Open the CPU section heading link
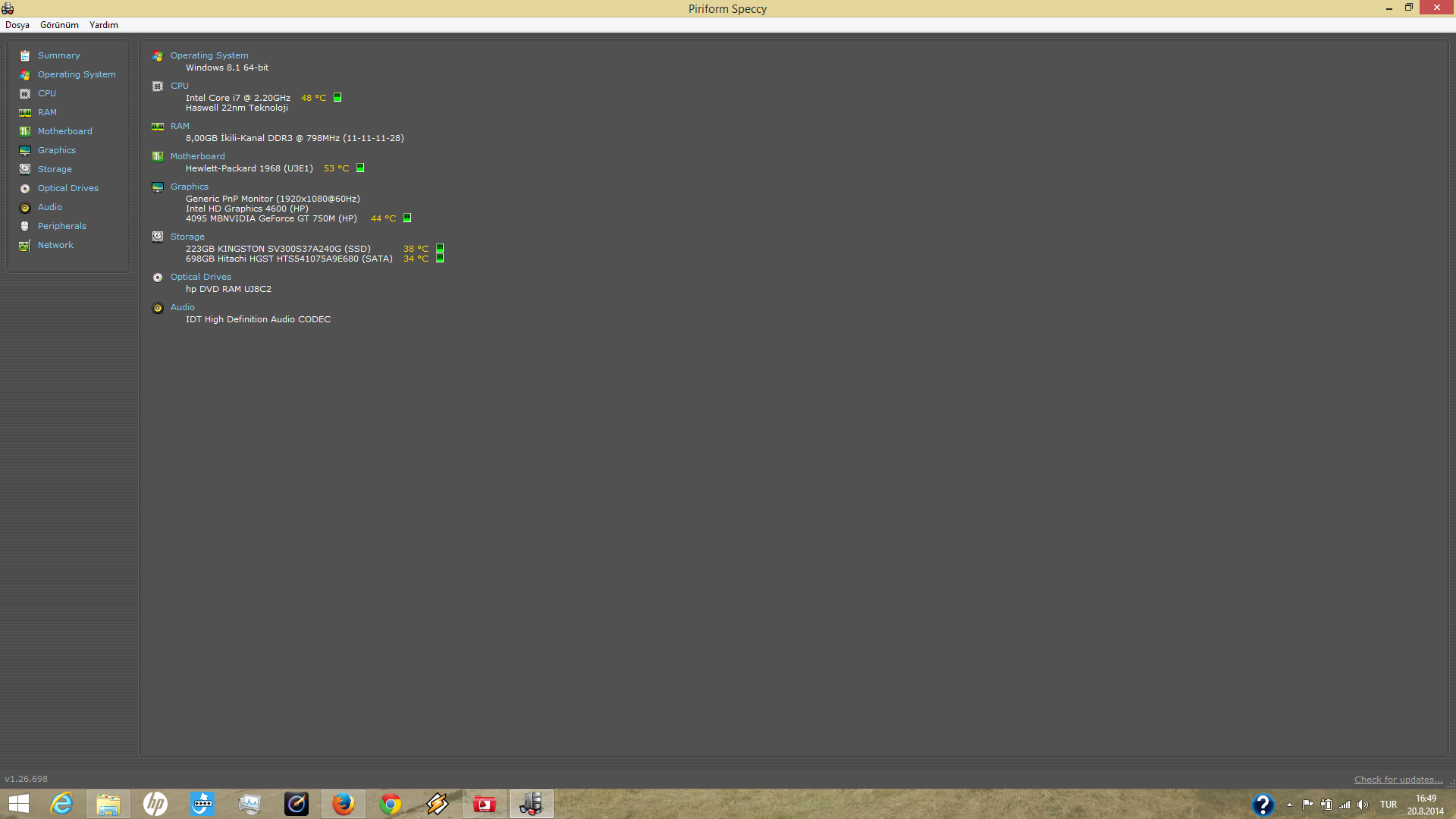1456x819 pixels. [x=180, y=86]
